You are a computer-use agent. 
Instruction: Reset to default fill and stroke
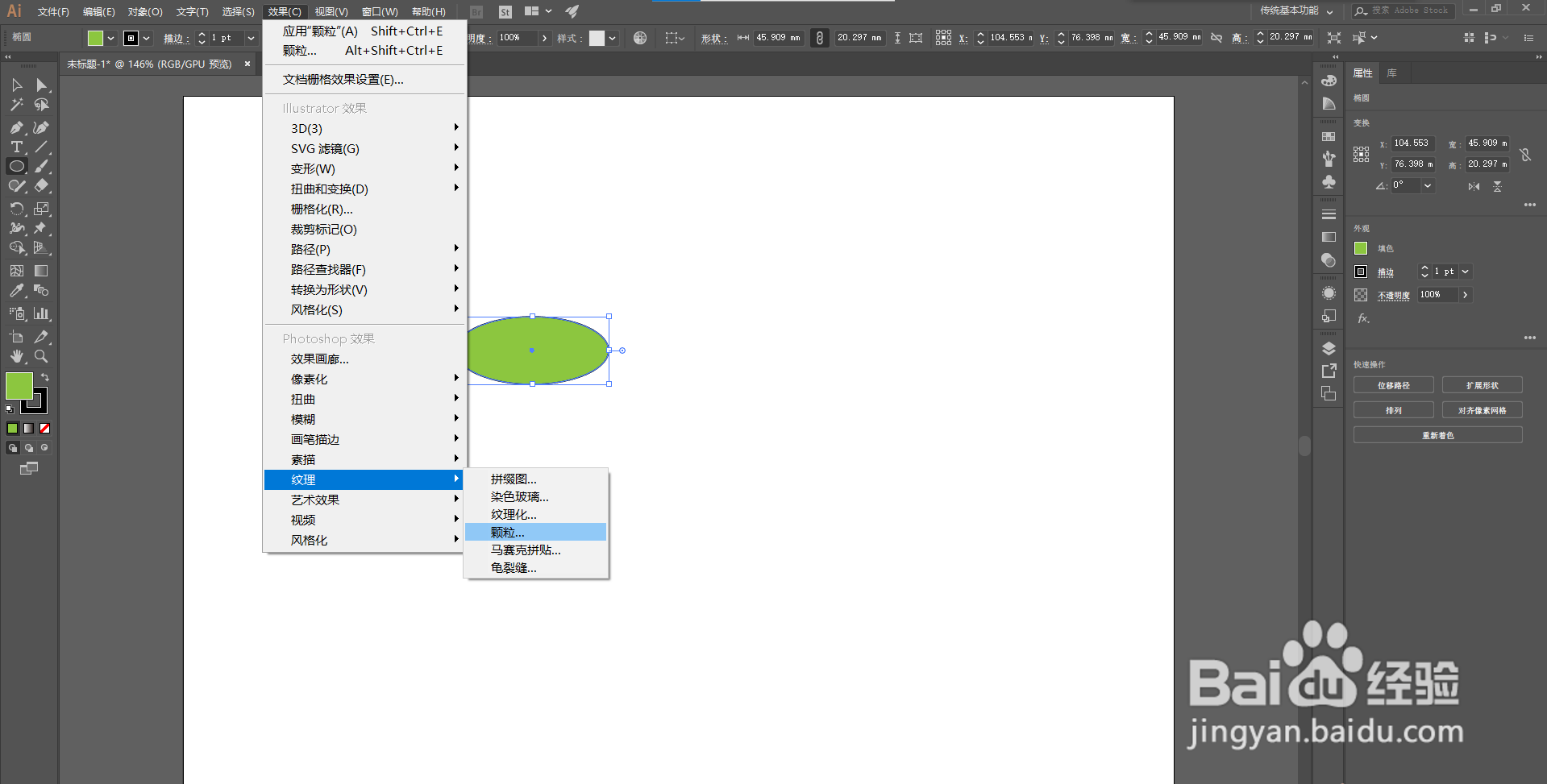click(x=10, y=409)
